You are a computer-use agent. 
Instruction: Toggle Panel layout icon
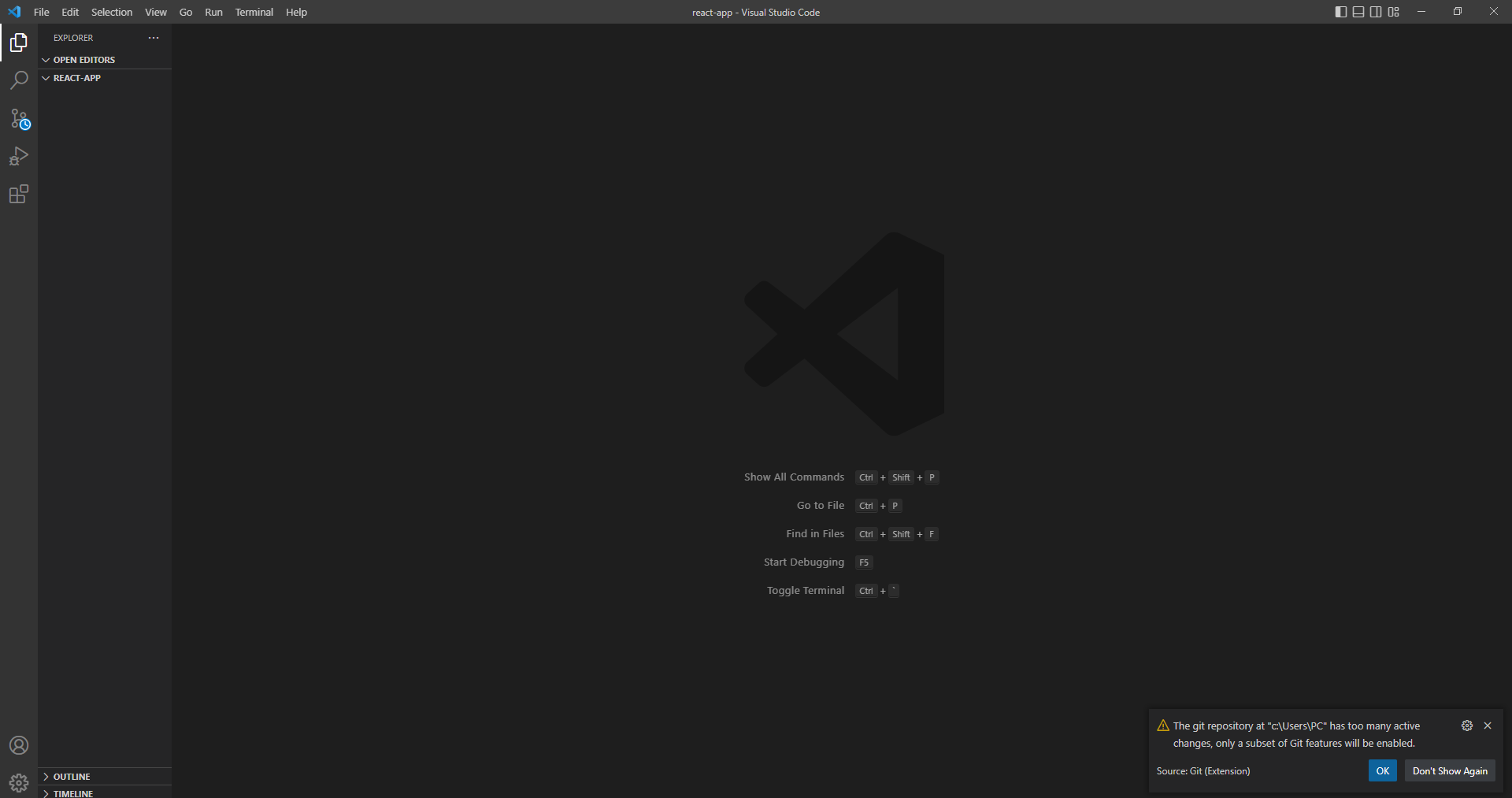(1358, 12)
